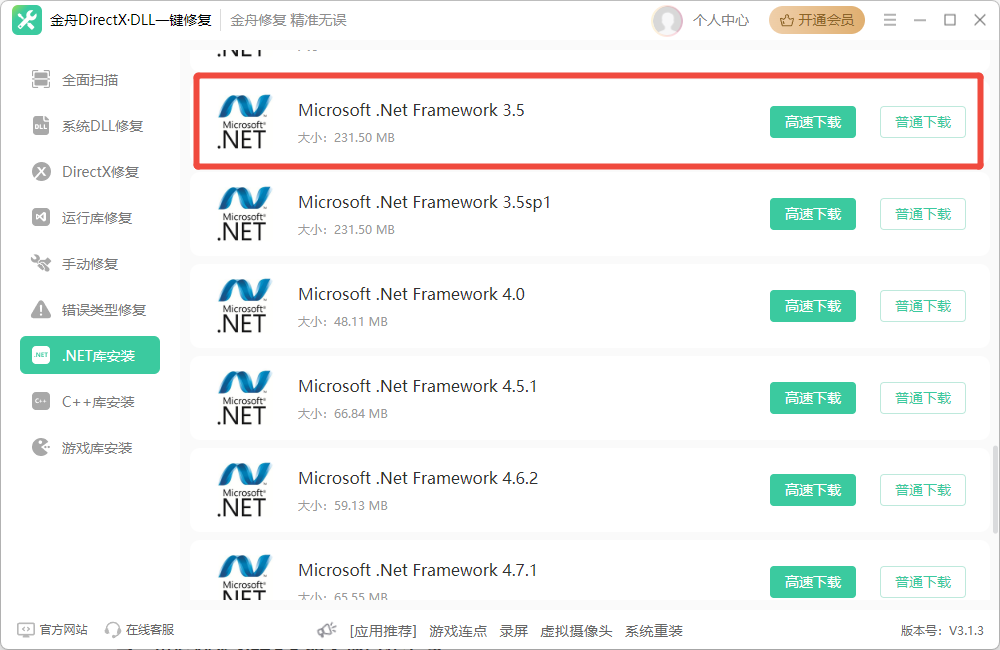This screenshot has width=1000, height=650.
Task: Go to 全面扫描 menu label
Action: point(90,80)
